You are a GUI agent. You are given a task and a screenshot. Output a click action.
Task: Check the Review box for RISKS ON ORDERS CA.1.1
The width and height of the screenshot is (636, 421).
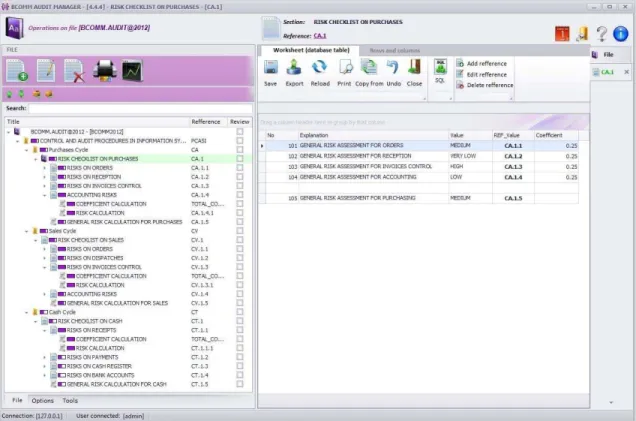tap(240, 168)
